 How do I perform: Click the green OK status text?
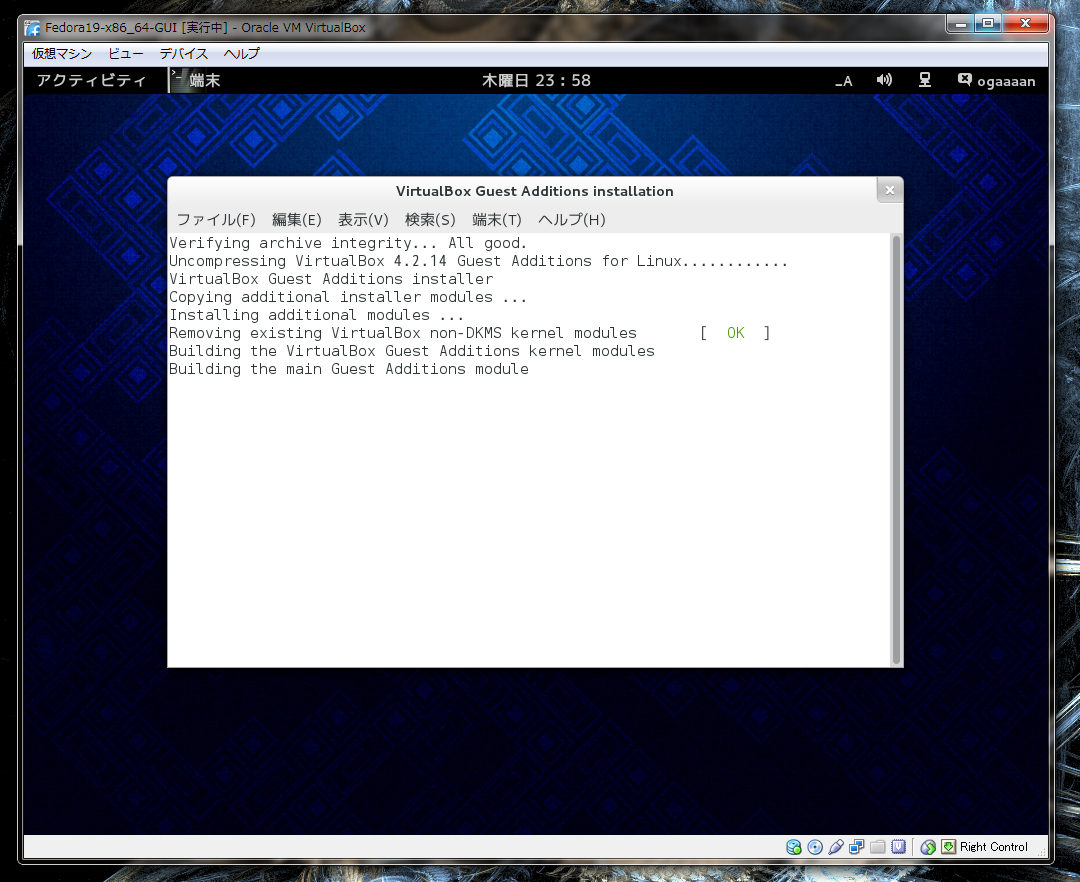(x=736, y=333)
